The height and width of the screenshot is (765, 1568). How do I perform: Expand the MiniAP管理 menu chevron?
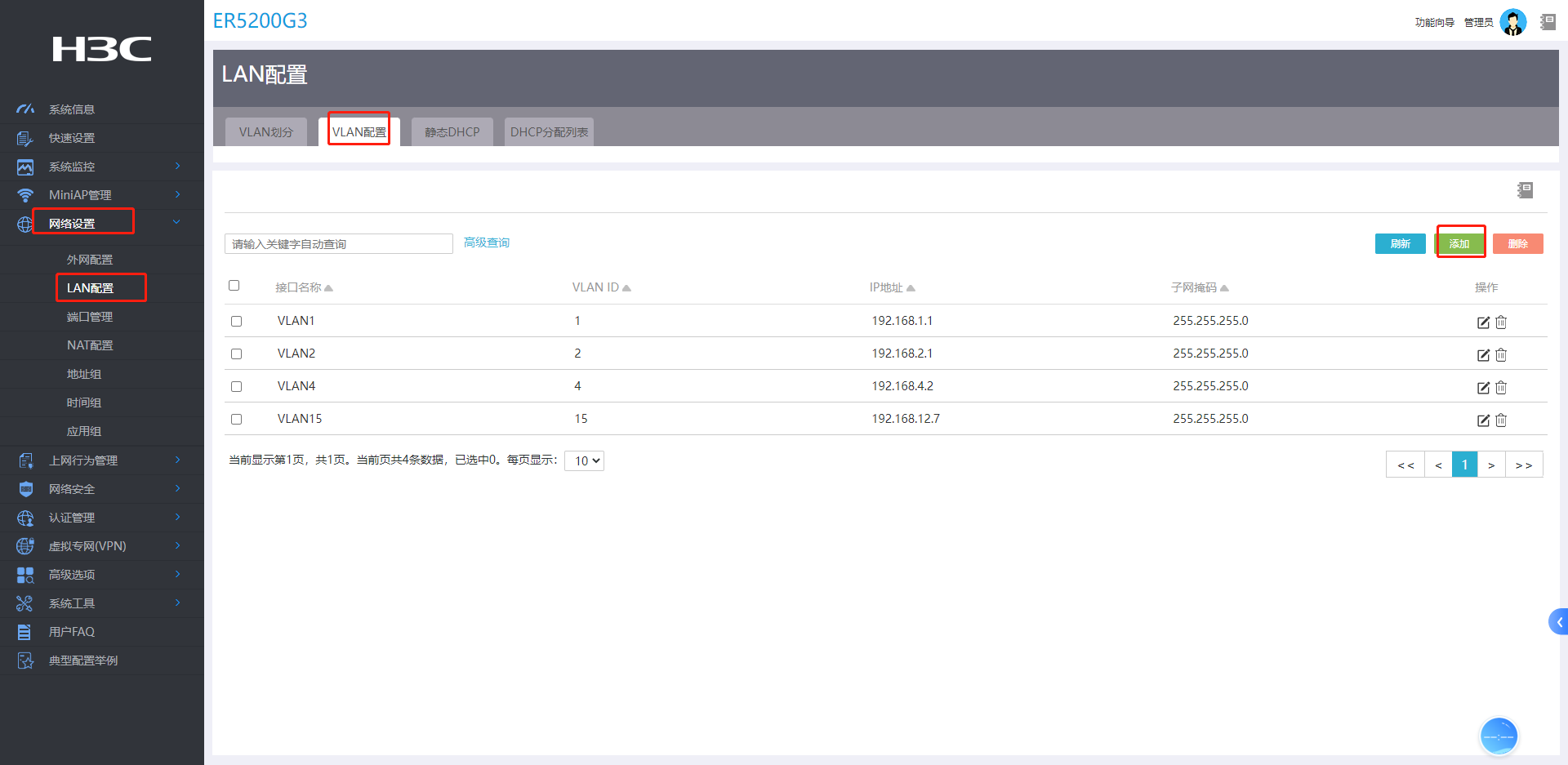[177, 194]
